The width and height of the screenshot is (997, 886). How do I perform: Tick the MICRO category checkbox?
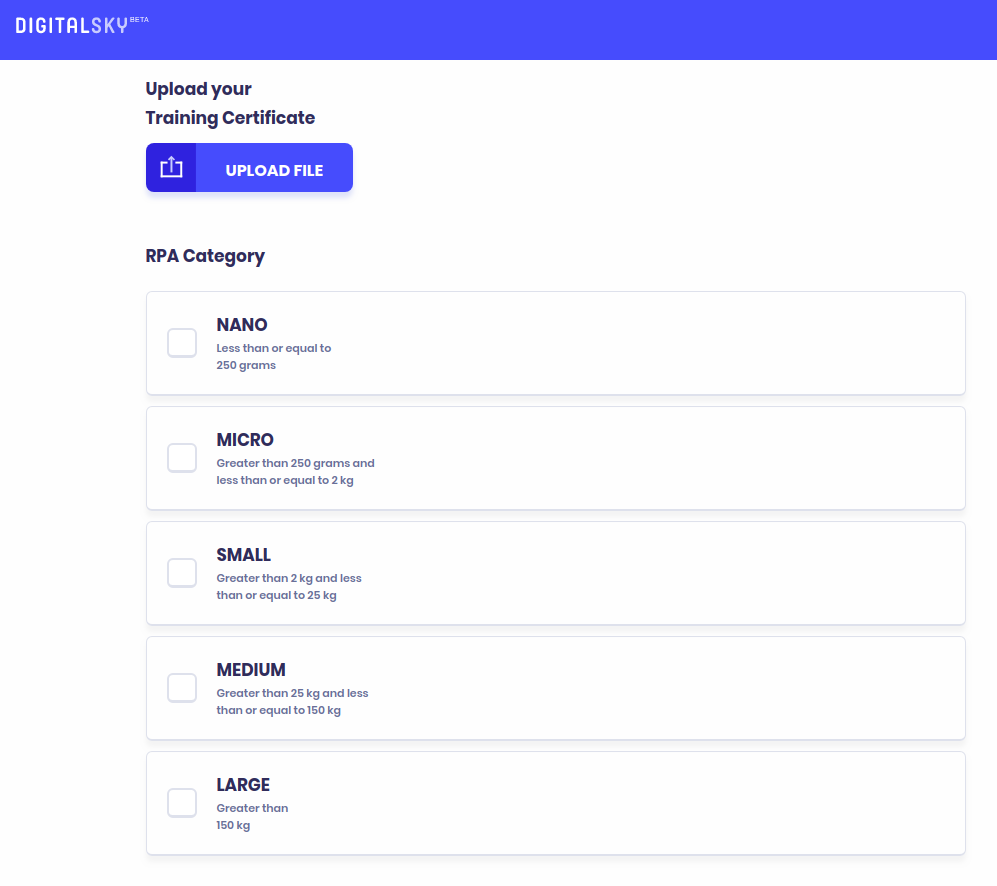(182, 458)
